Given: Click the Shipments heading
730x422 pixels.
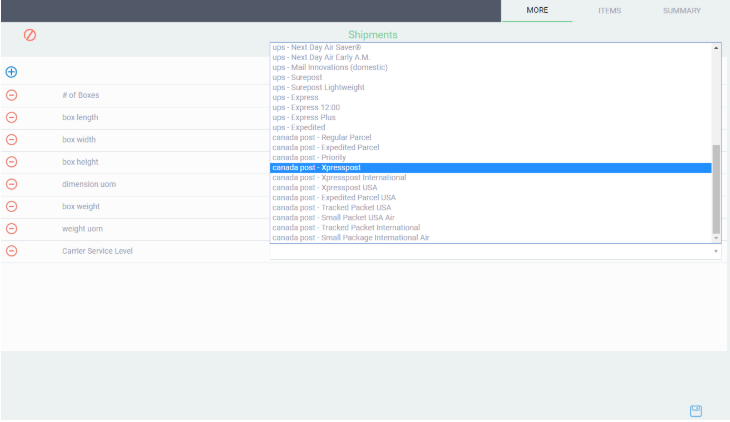Looking at the screenshot, I should coord(373,35).
